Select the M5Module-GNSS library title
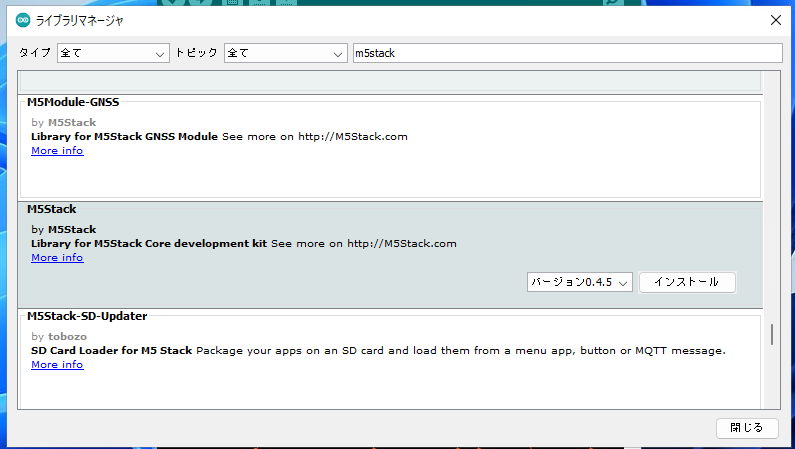The width and height of the screenshot is (795, 449). (73, 102)
